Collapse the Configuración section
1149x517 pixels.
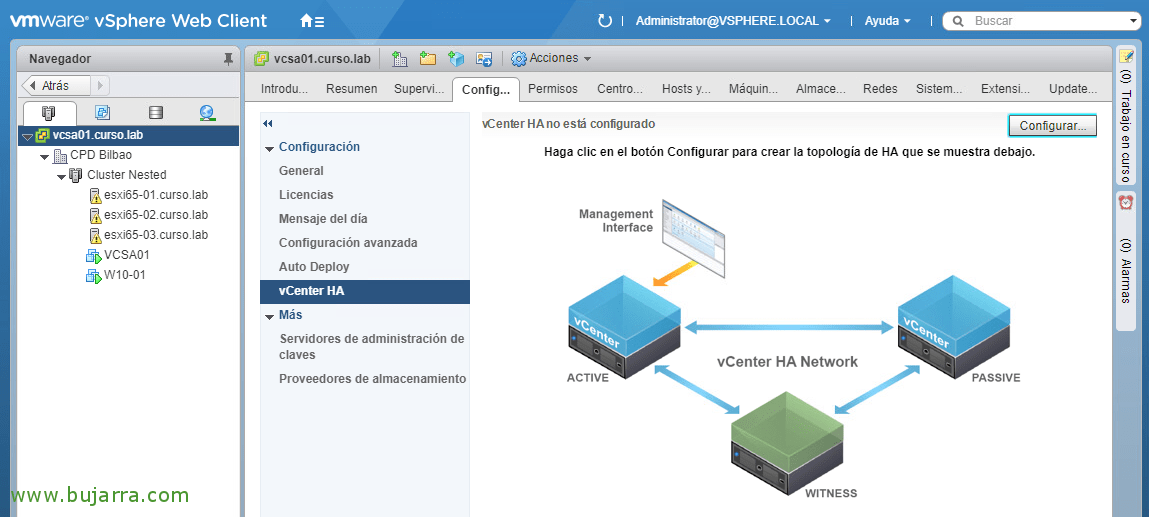tap(270, 148)
